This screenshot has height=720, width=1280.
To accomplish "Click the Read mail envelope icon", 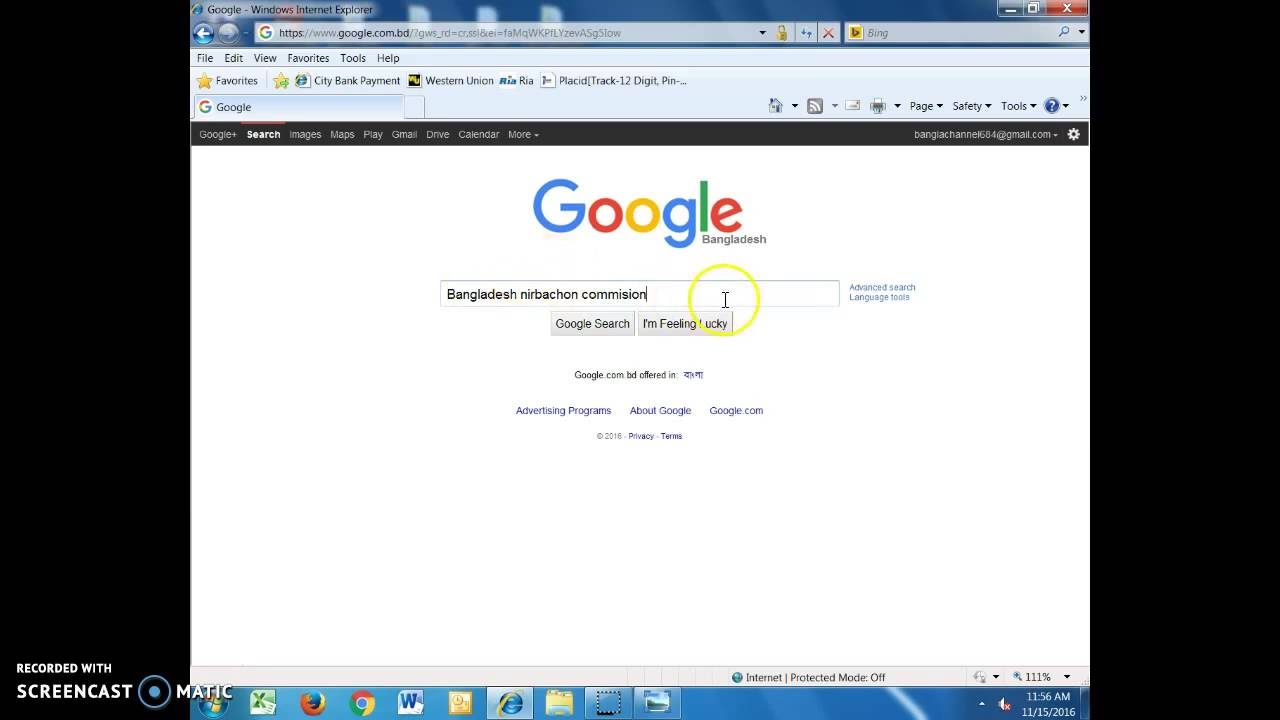I will [853, 106].
